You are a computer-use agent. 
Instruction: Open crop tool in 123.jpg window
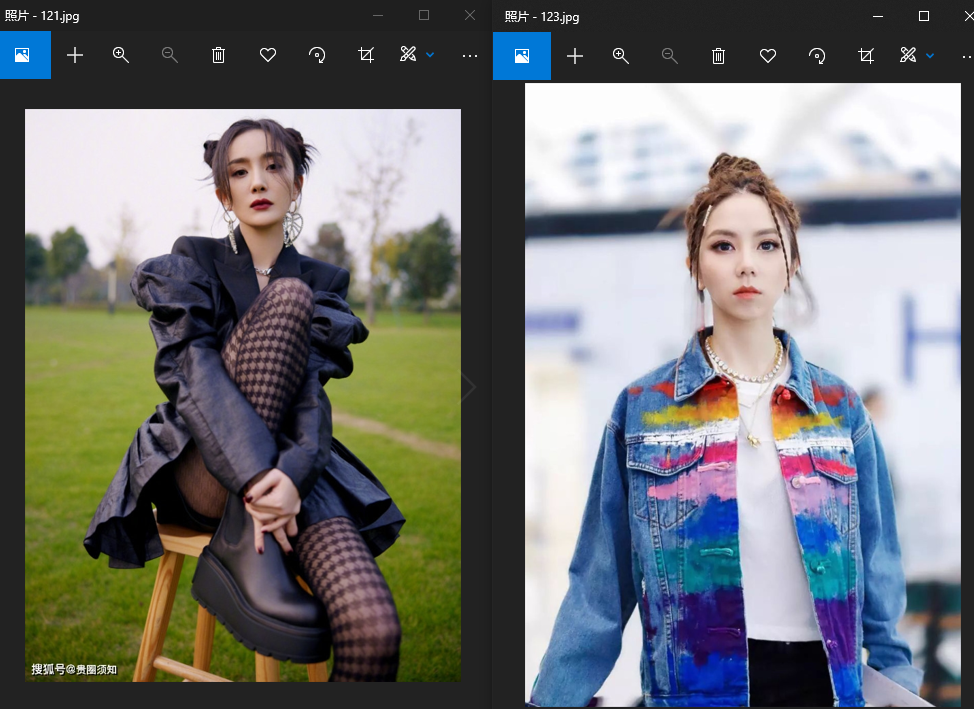[866, 57]
